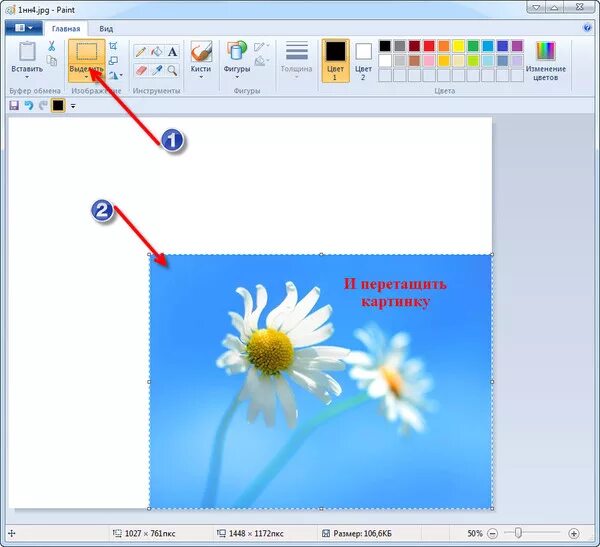Pick the orange color swatch
The height and width of the screenshot is (547, 600).
click(x=443, y=46)
